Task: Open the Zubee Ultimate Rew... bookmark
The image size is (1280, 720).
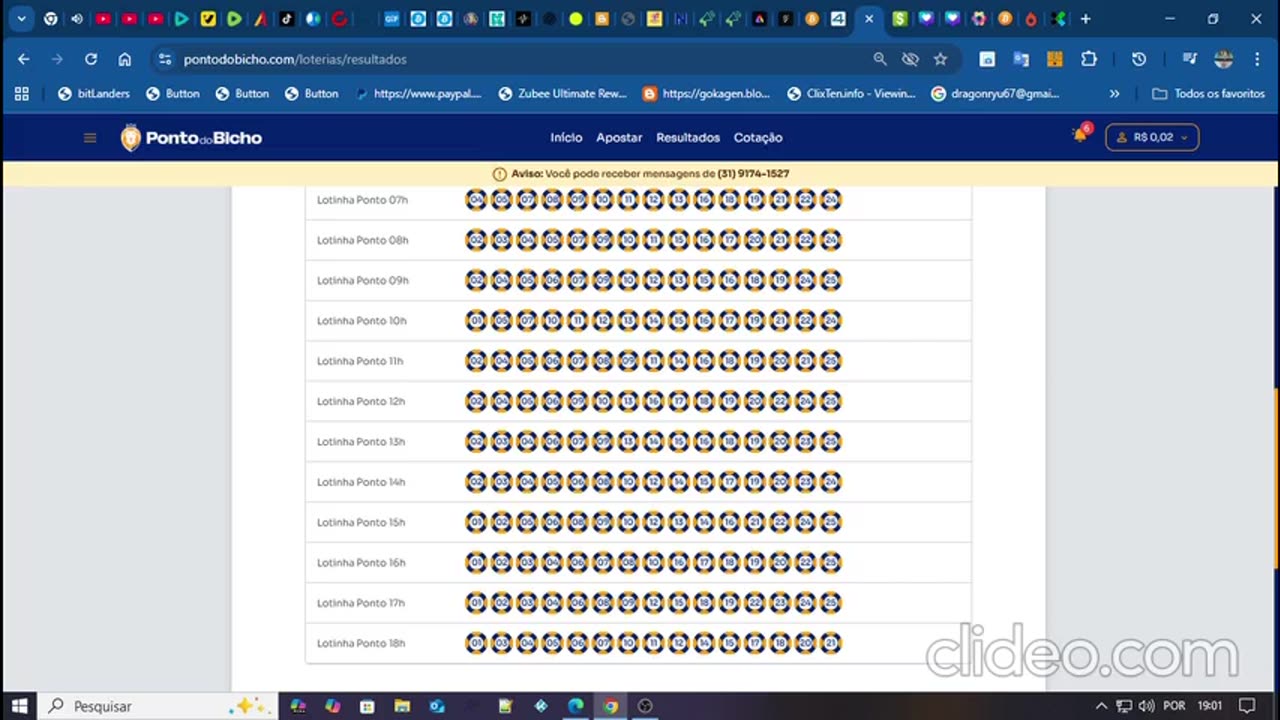Action: click(x=563, y=93)
